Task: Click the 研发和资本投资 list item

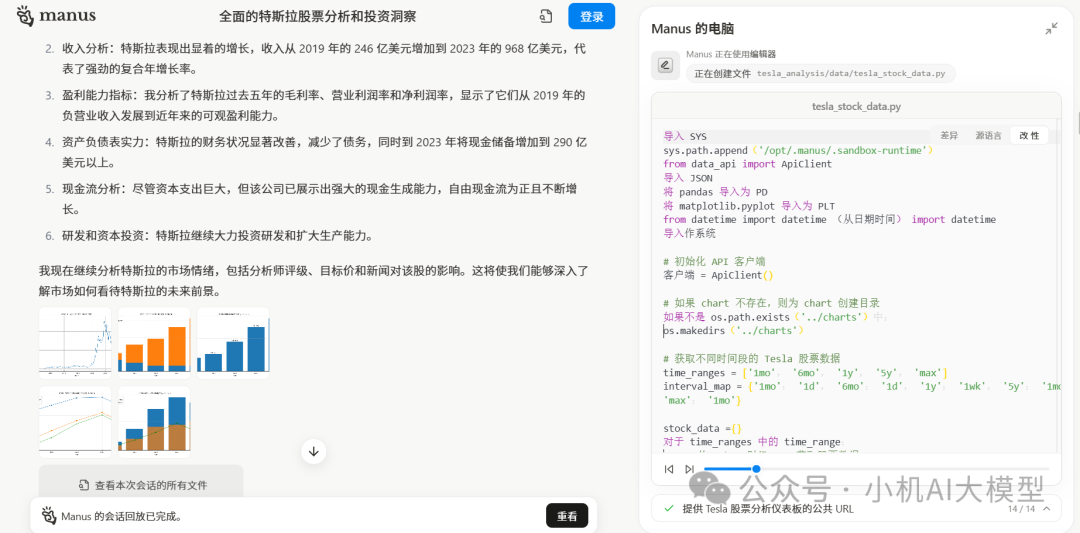Action: click(x=218, y=236)
